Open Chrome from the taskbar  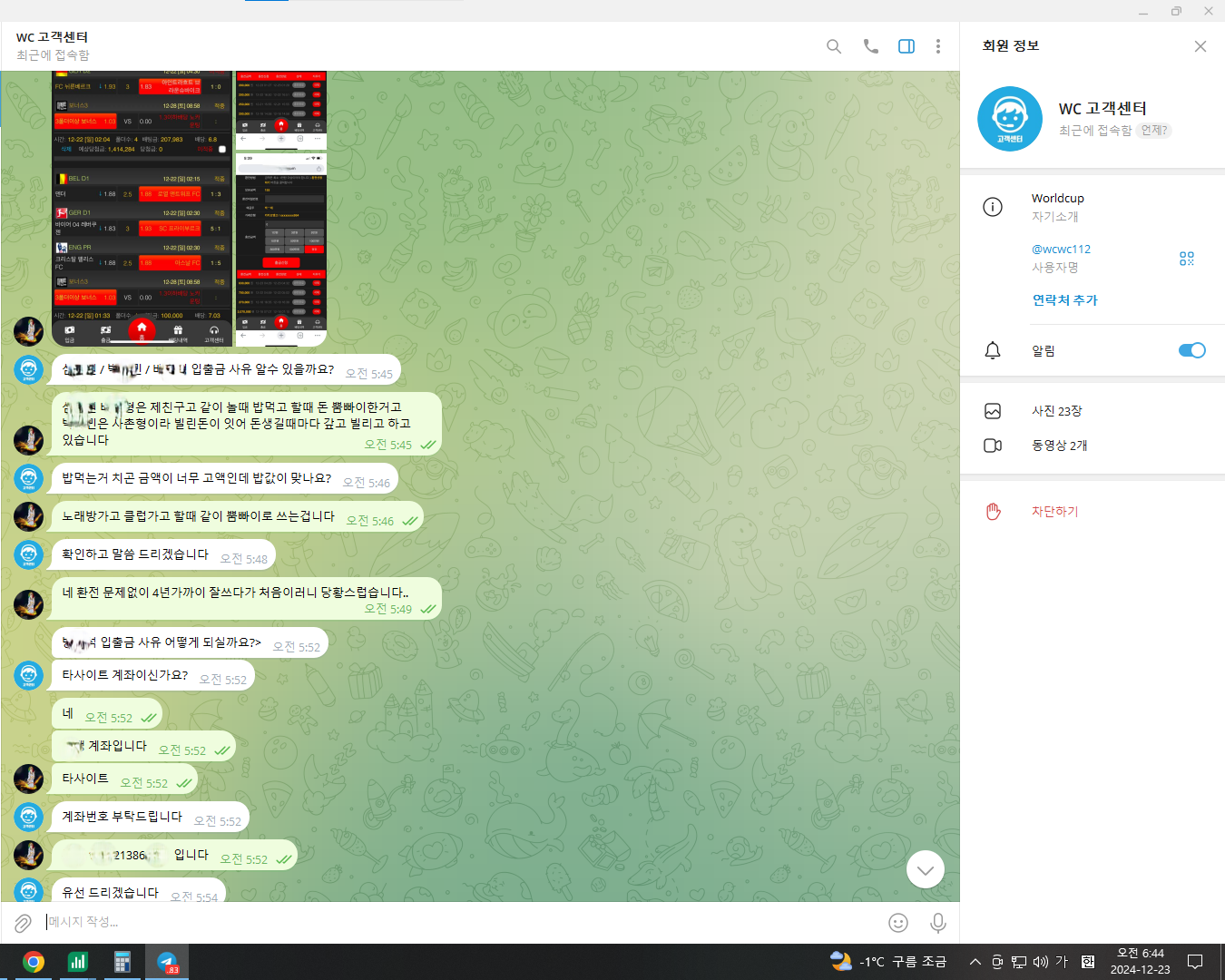coord(34,962)
